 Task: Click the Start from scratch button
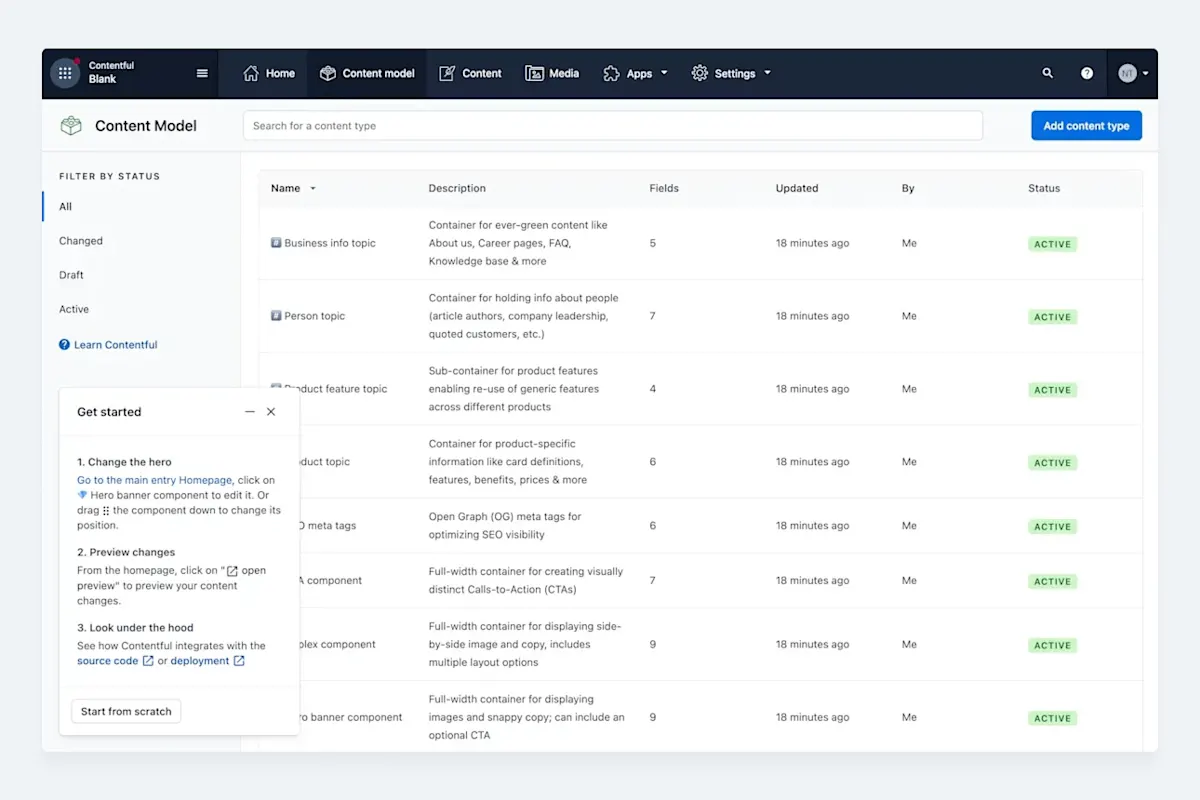pyautogui.click(x=126, y=711)
